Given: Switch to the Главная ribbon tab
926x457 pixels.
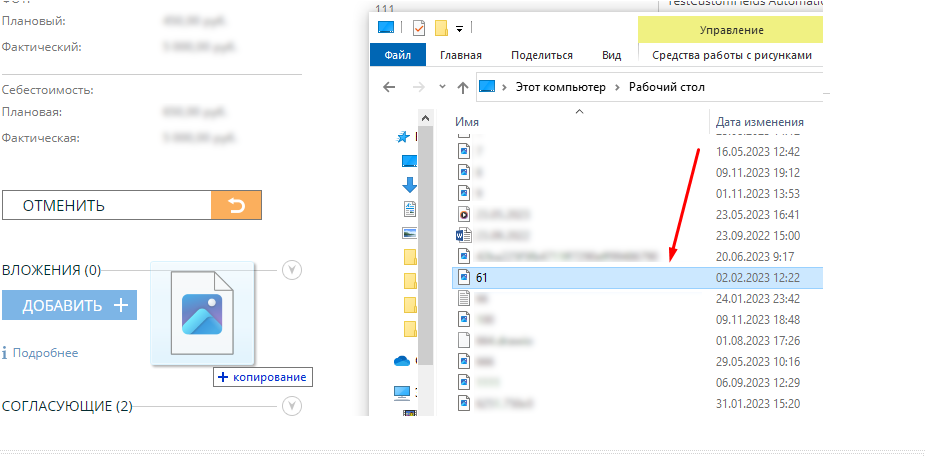Looking at the screenshot, I should pos(460,56).
